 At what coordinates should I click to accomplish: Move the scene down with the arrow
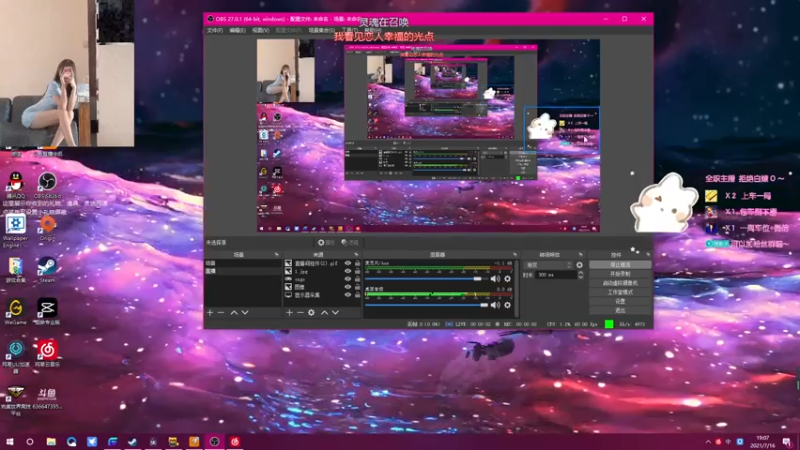pyautogui.click(x=245, y=312)
